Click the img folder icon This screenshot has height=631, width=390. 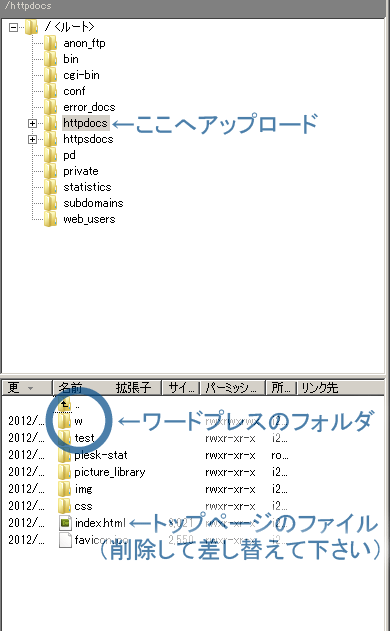tap(64, 489)
